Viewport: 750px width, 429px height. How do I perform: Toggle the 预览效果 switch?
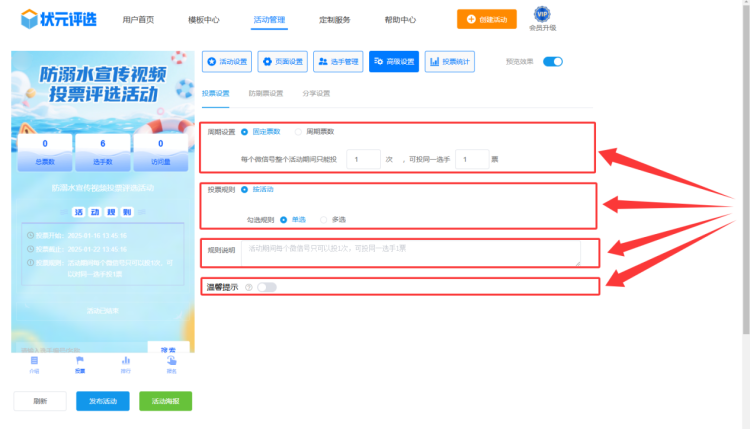pos(553,62)
